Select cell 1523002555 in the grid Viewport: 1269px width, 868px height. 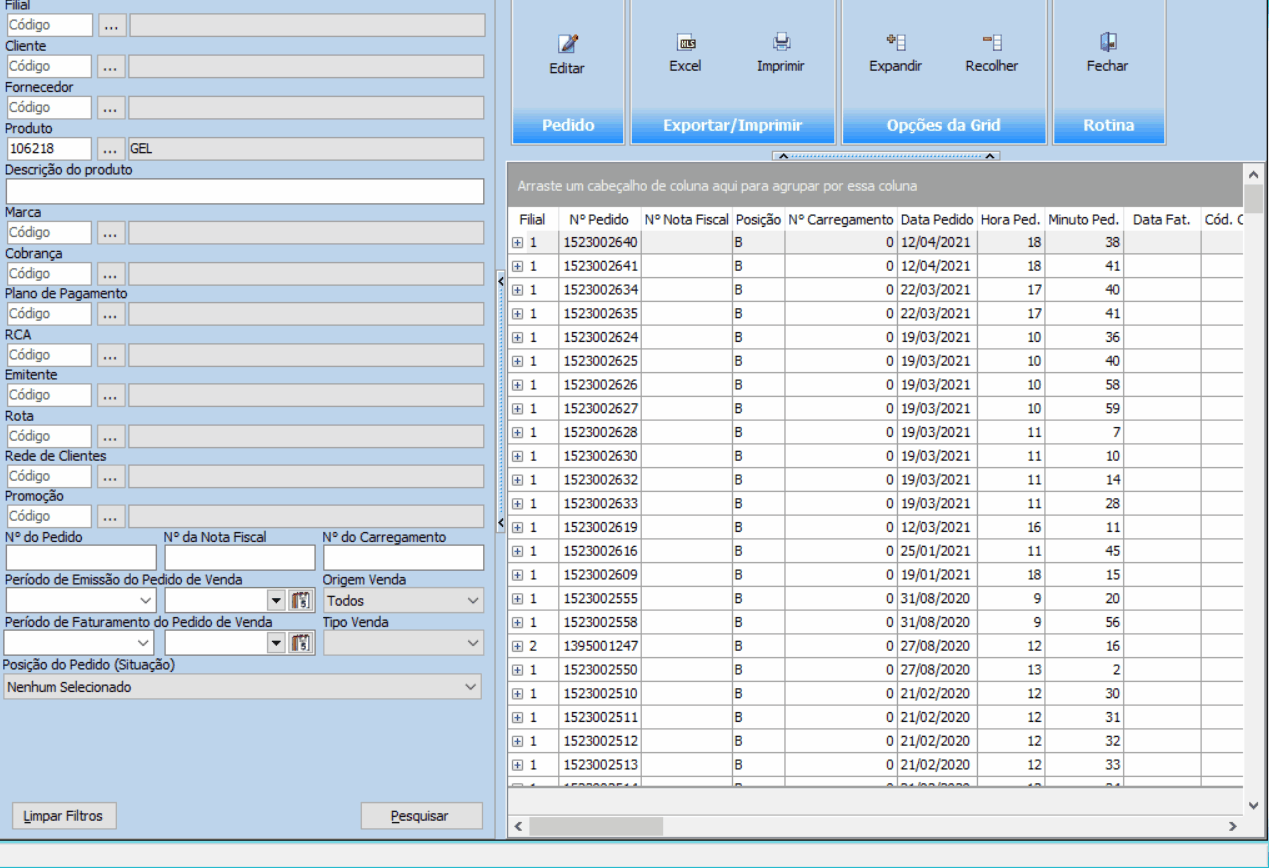(600, 598)
